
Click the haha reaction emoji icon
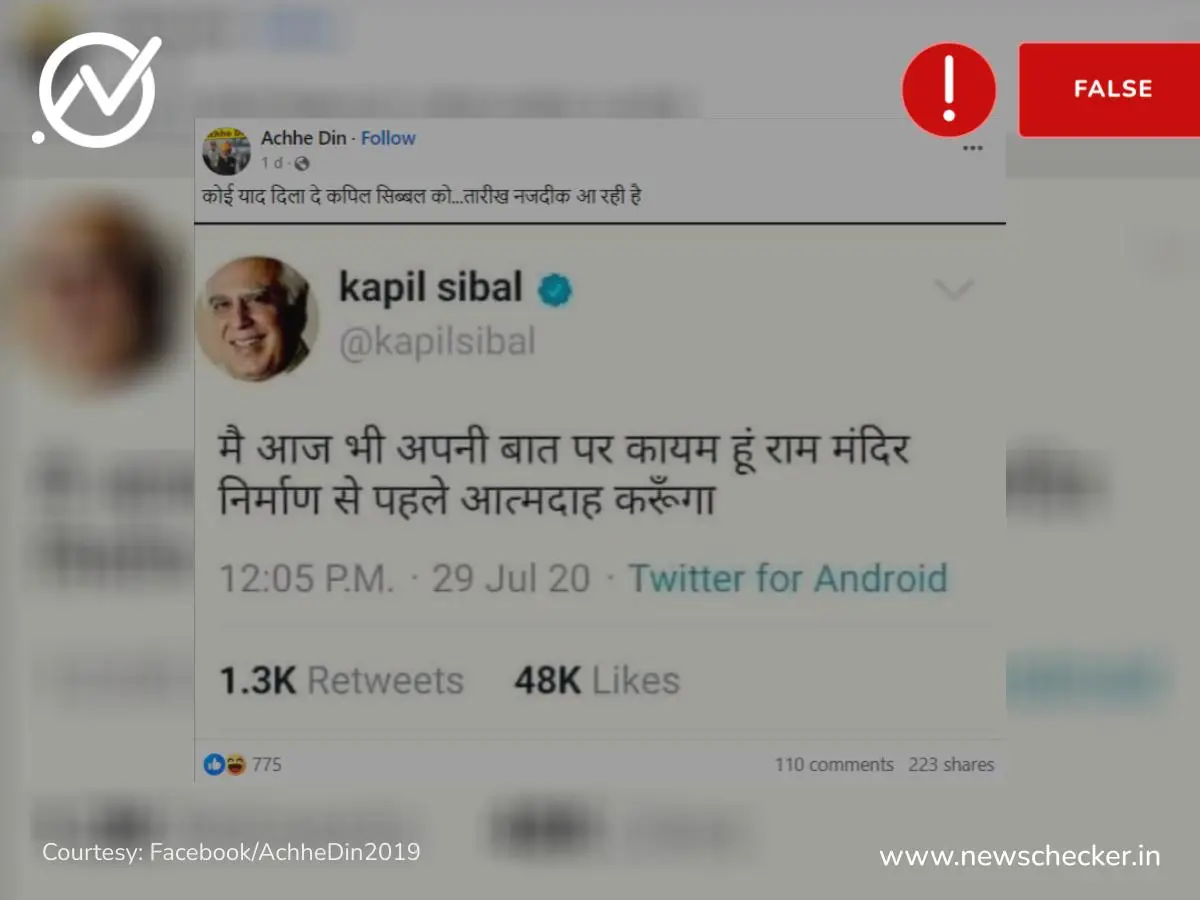(235, 765)
